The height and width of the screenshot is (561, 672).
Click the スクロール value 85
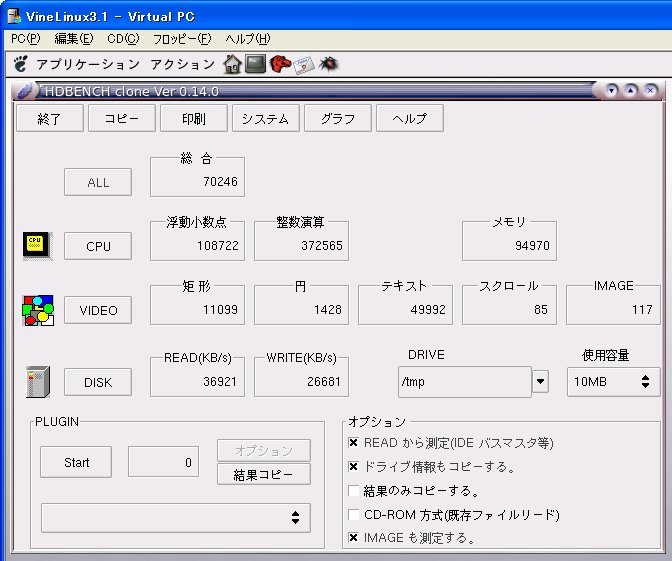540,309
